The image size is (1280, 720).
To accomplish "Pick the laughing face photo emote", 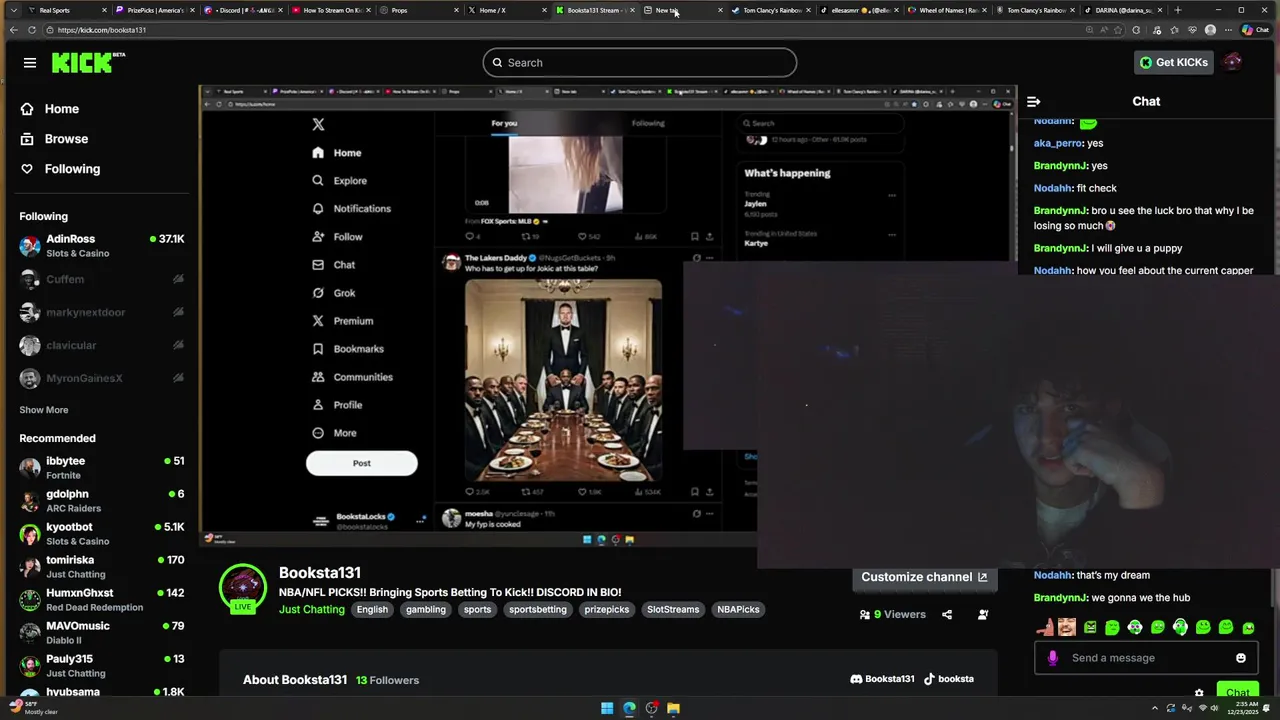I will point(1067,627).
